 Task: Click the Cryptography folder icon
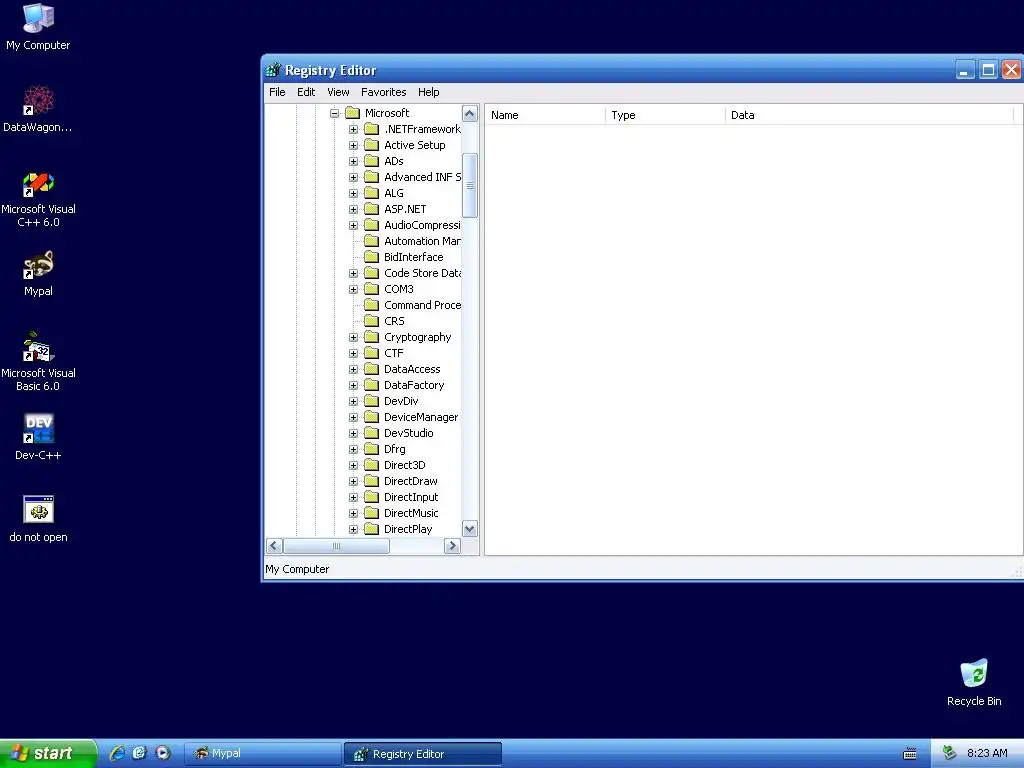point(372,337)
